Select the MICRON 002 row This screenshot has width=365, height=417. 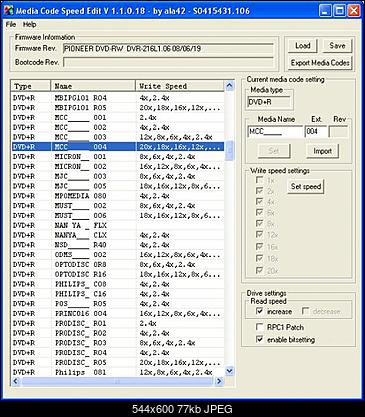coord(118,166)
